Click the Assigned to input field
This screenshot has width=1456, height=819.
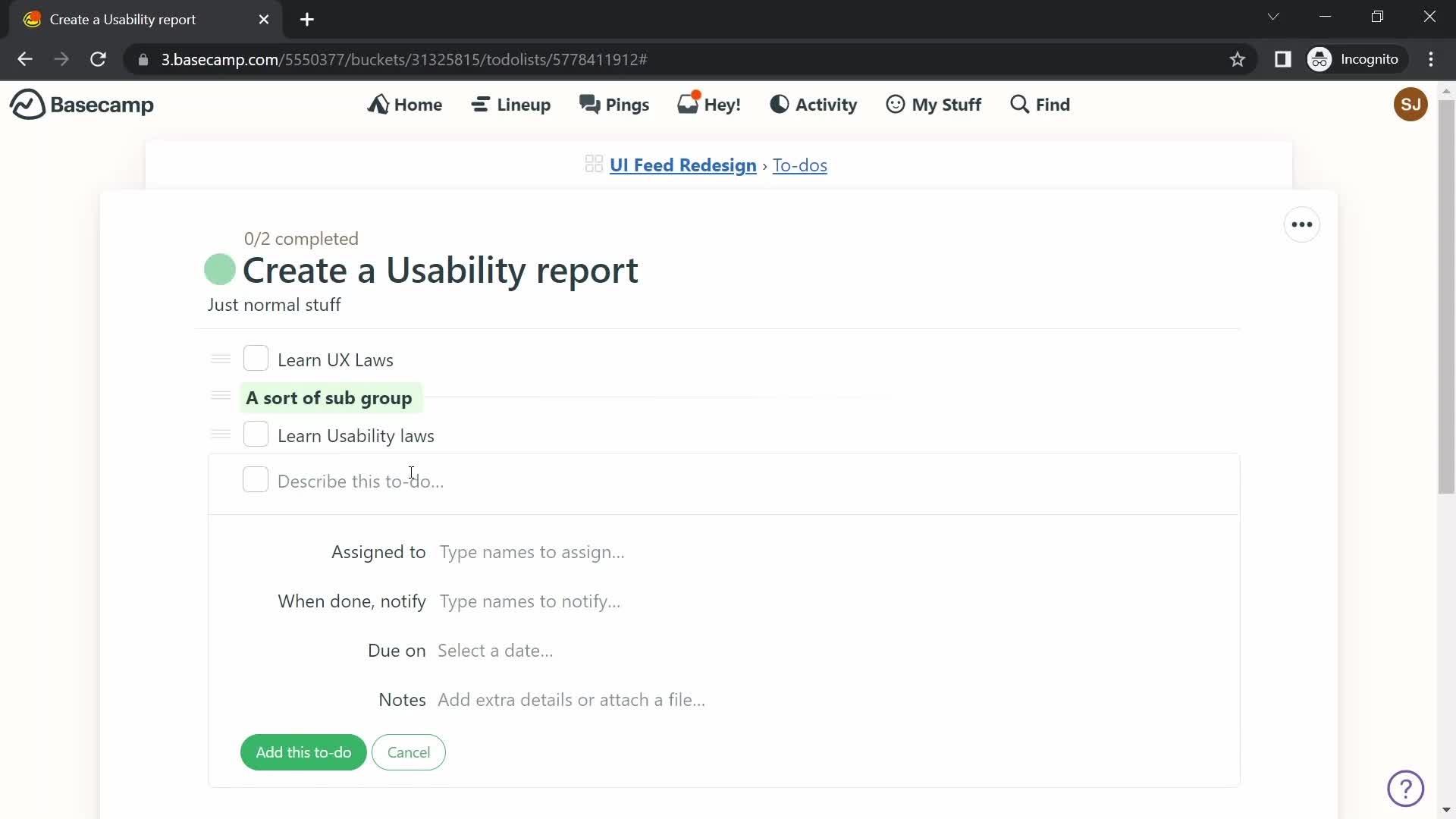[x=532, y=552]
